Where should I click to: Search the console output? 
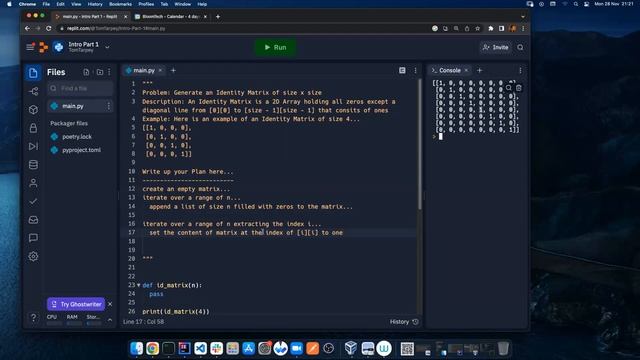(x=509, y=88)
